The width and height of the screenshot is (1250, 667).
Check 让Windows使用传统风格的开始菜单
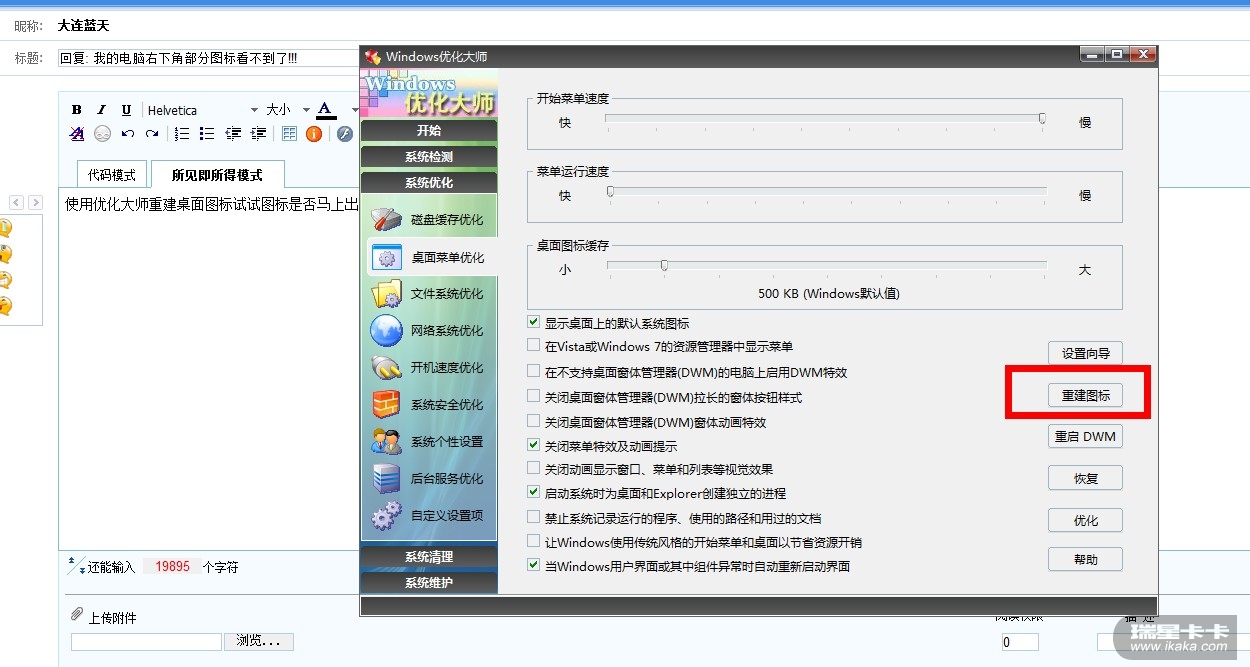533,542
